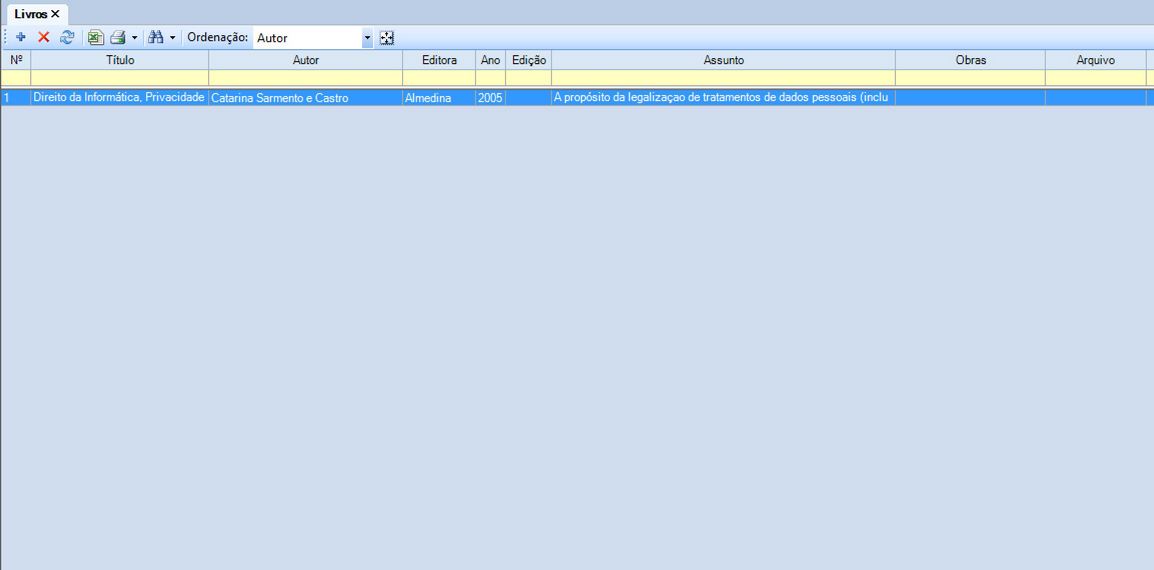Focus the Autor filter field
1154x570 pixels.
pos(306,78)
